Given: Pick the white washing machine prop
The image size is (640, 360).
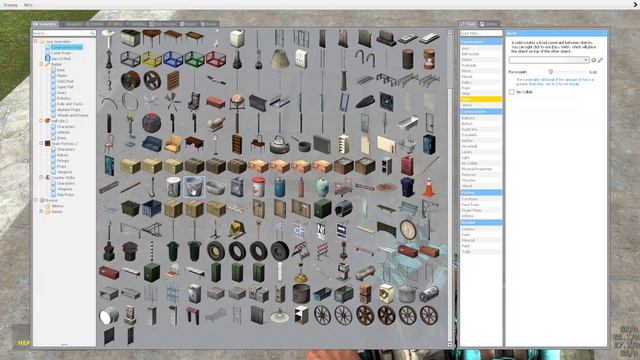Looking at the screenshot, I should click(x=386, y=294).
